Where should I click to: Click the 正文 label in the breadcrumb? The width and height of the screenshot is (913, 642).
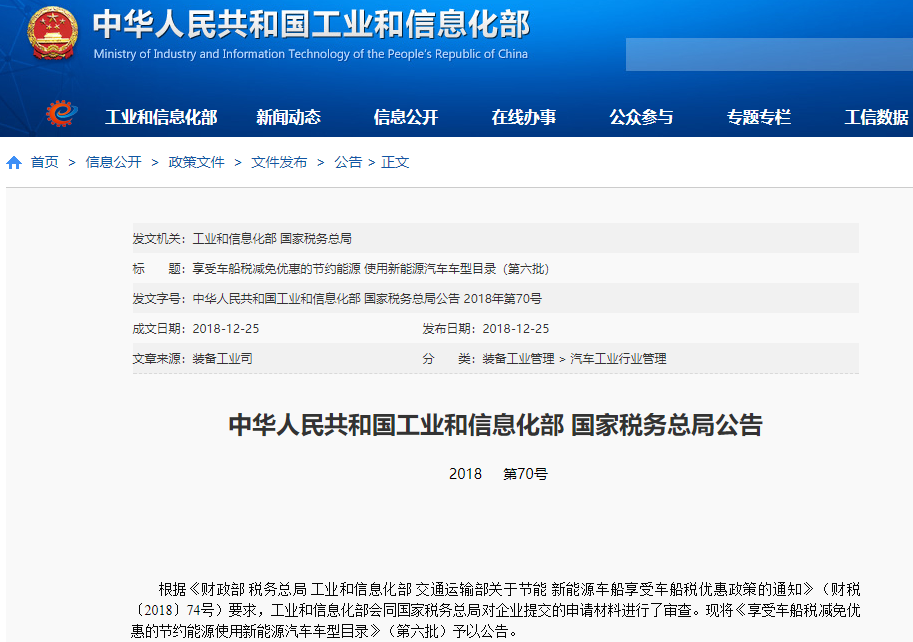(x=392, y=161)
